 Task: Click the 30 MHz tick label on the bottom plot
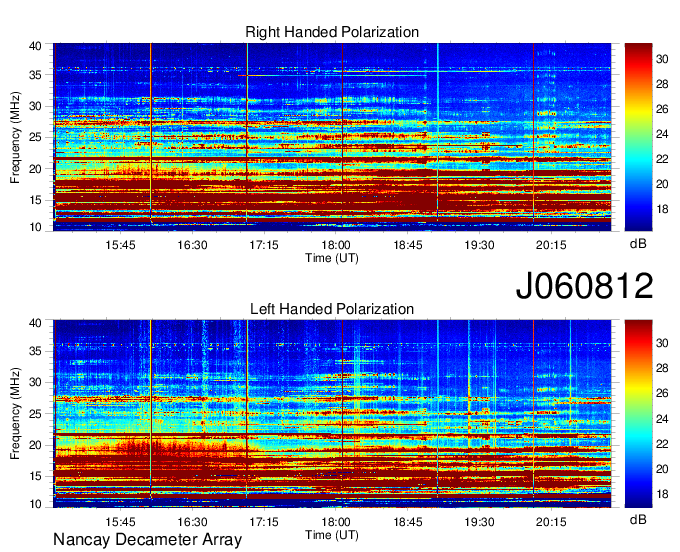[x=36, y=382]
